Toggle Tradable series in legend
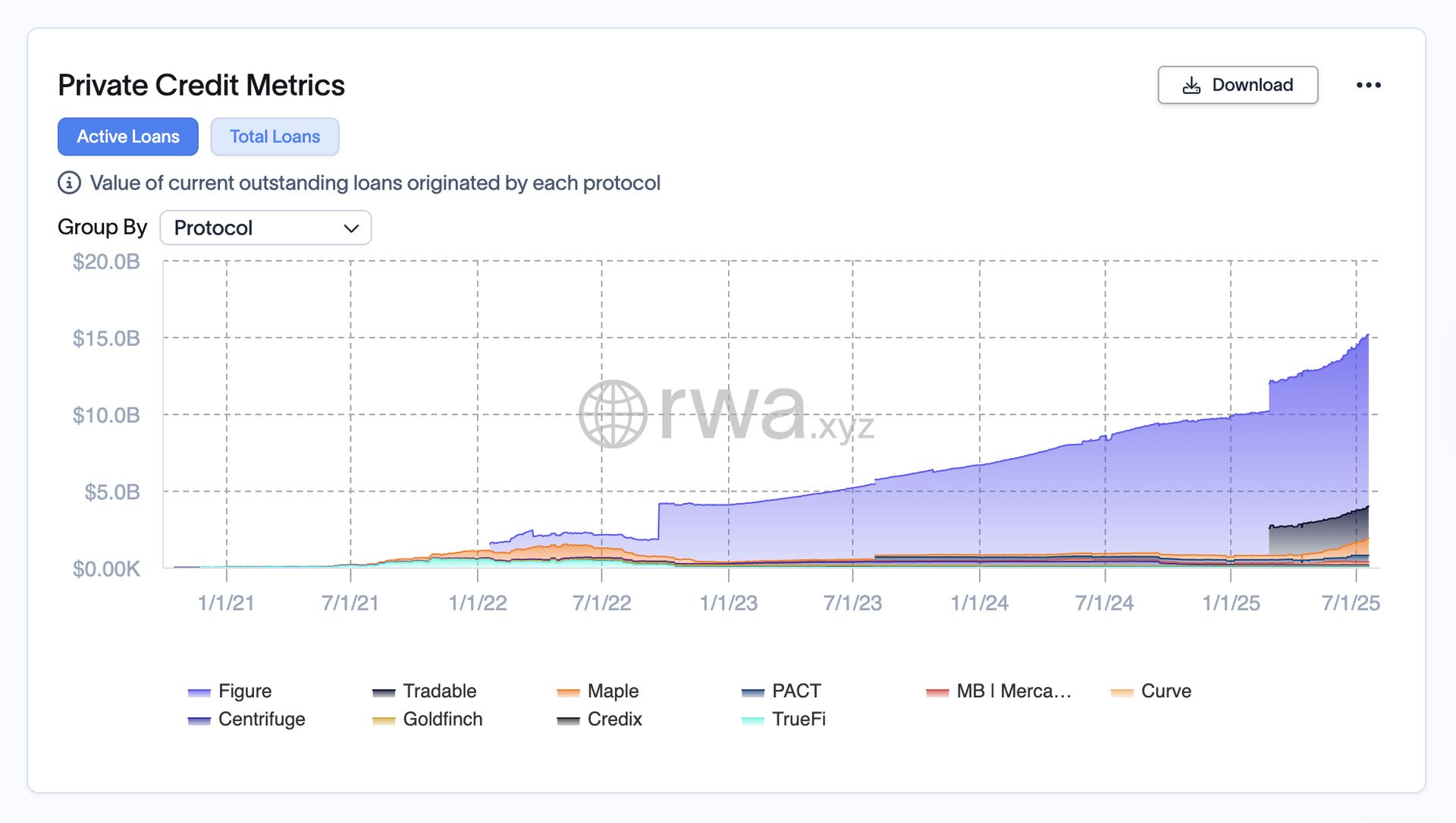The height and width of the screenshot is (823, 1456). point(439,691)
